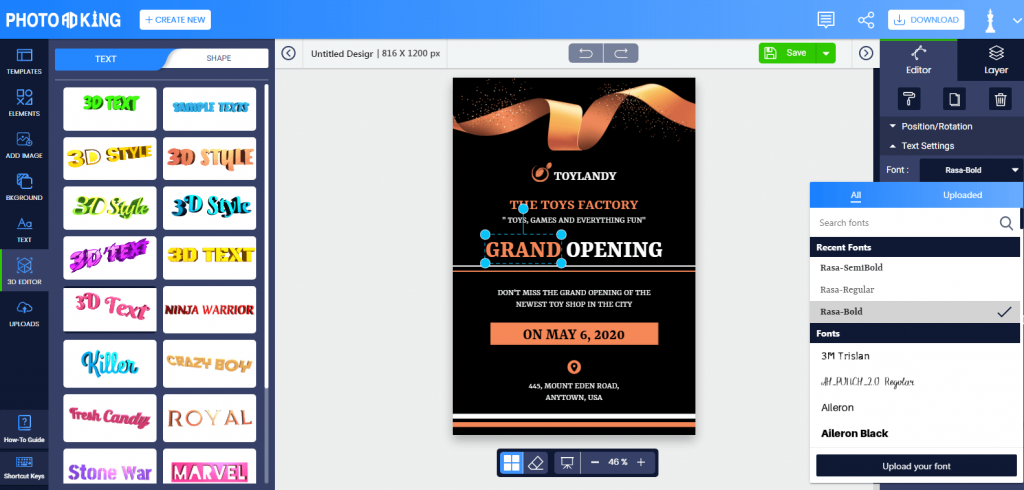The width and height of the screenshot is (1024, 490).
Task: Click Upload your font button
Action: click(916, 466)
